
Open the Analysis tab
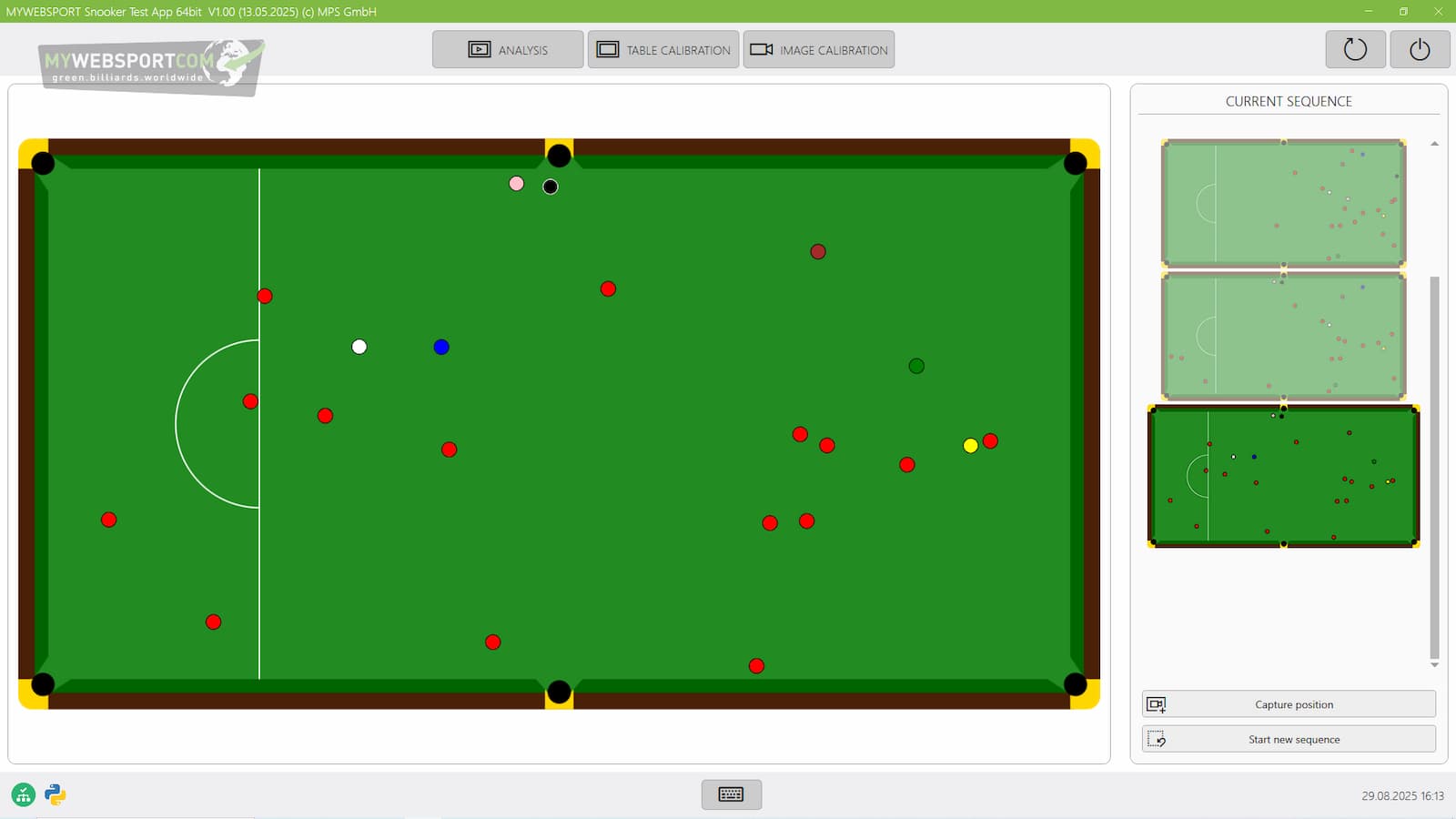(508, 50)
